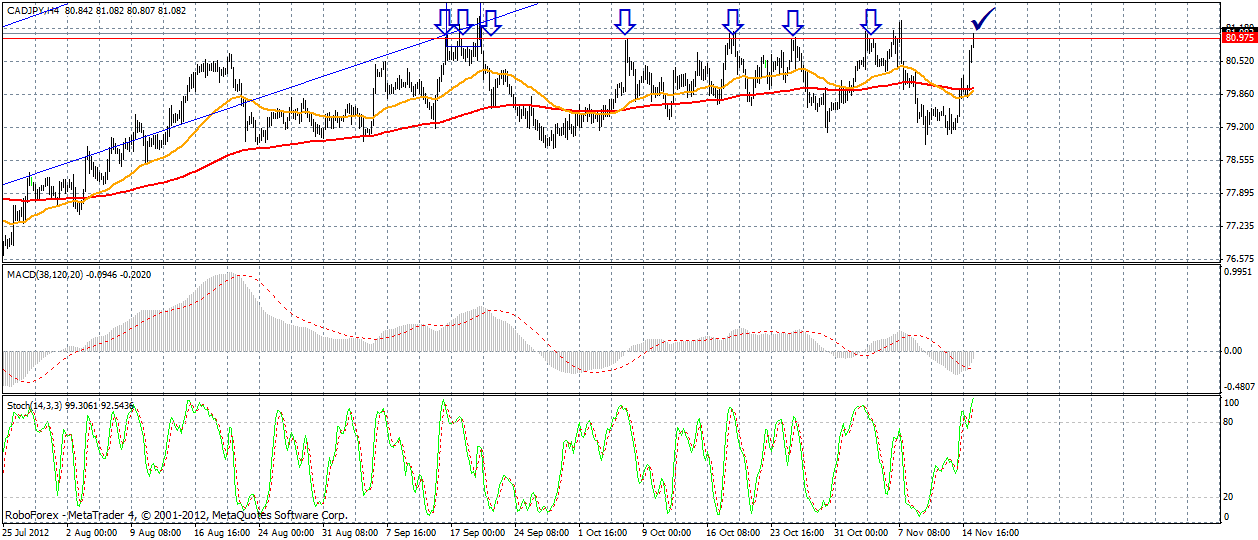Click the 7 Sep 16:00 time label
This screenshot has width=1258, height=540.
click(413, 533)
